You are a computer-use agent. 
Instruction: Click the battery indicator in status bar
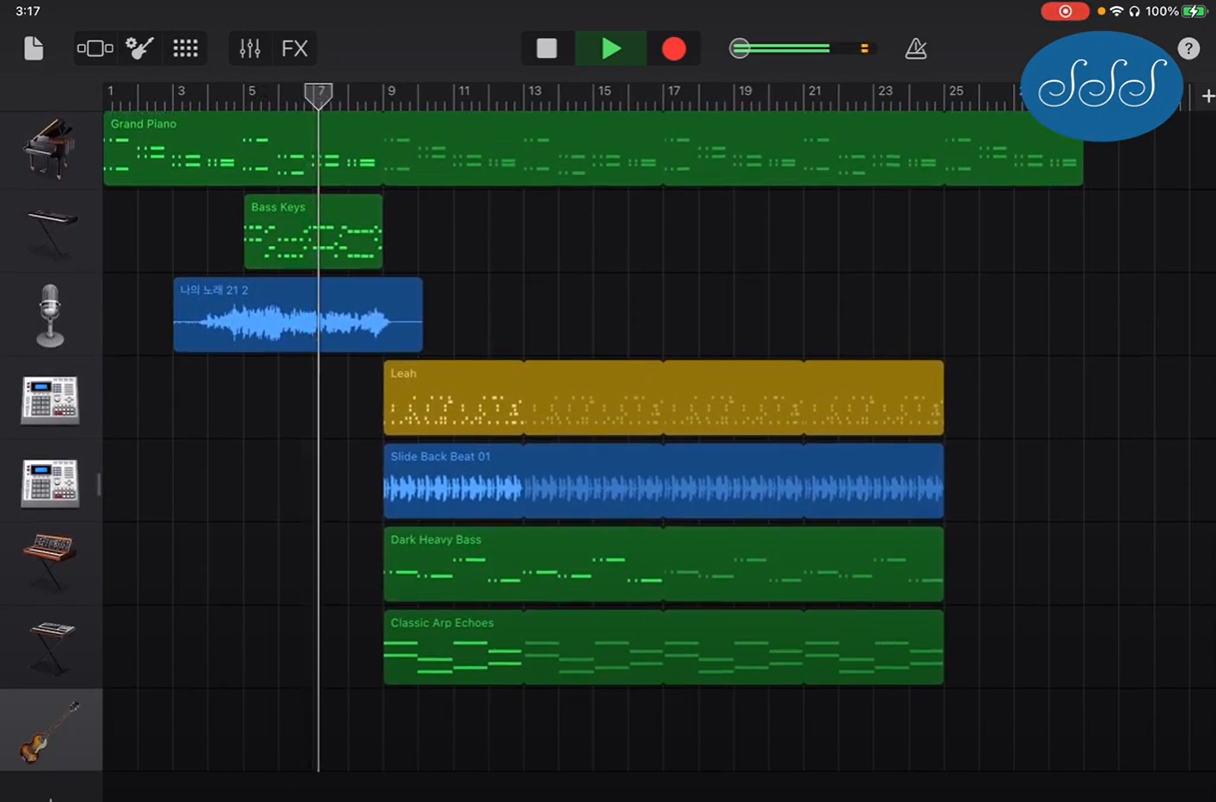point(1194,11)
